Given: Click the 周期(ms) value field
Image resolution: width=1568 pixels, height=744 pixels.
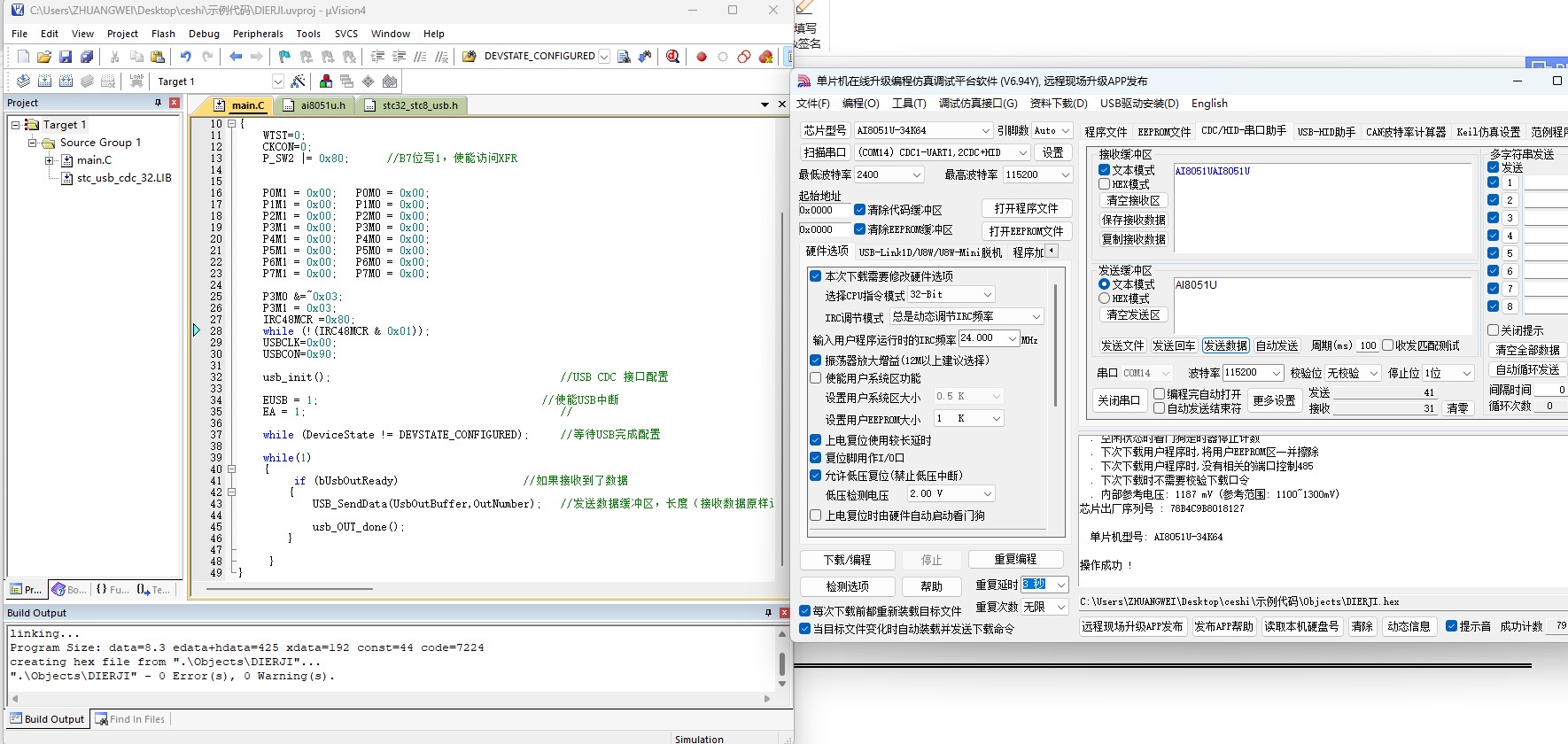Looking at the screenshot, I should point(1368,345).
